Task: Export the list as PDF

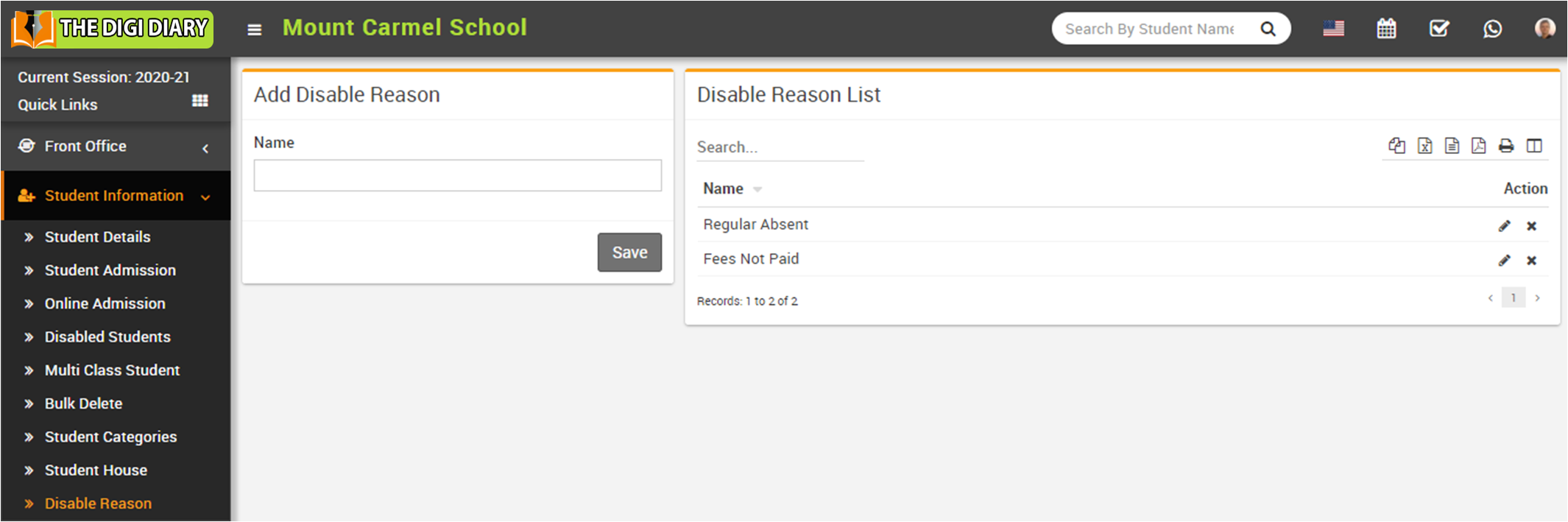Action: (x=1478, y=146)
